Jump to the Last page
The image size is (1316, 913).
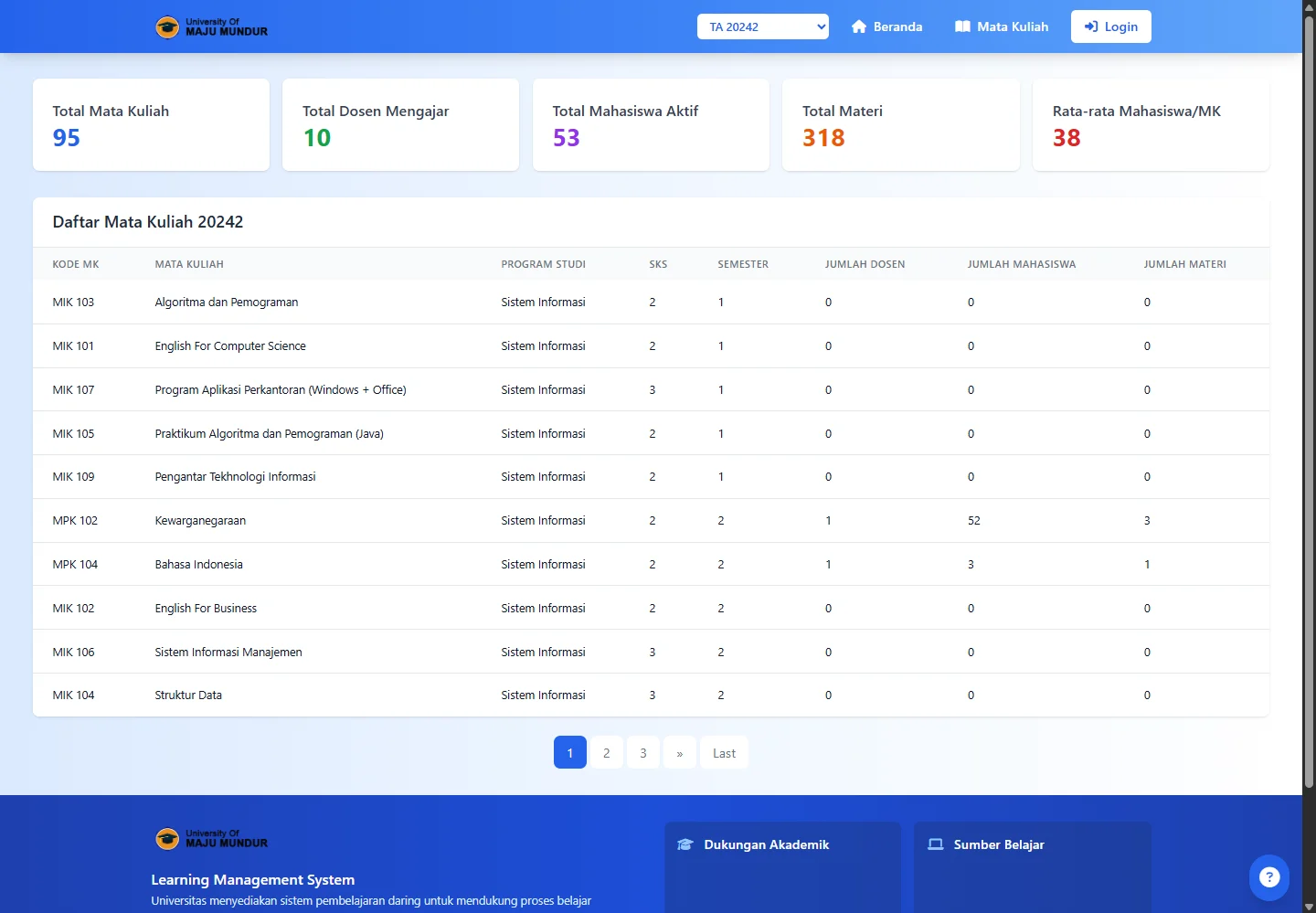[x=724, y=753]
